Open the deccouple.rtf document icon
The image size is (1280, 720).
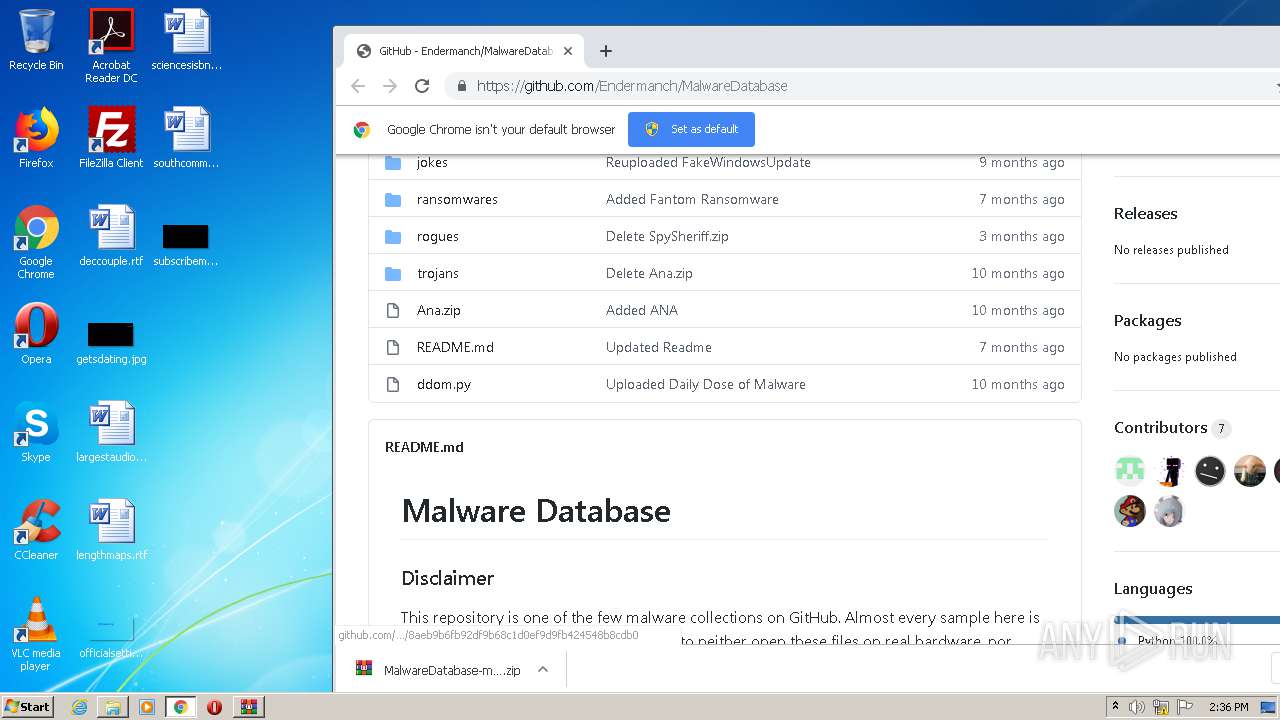[x=111, y=236]
